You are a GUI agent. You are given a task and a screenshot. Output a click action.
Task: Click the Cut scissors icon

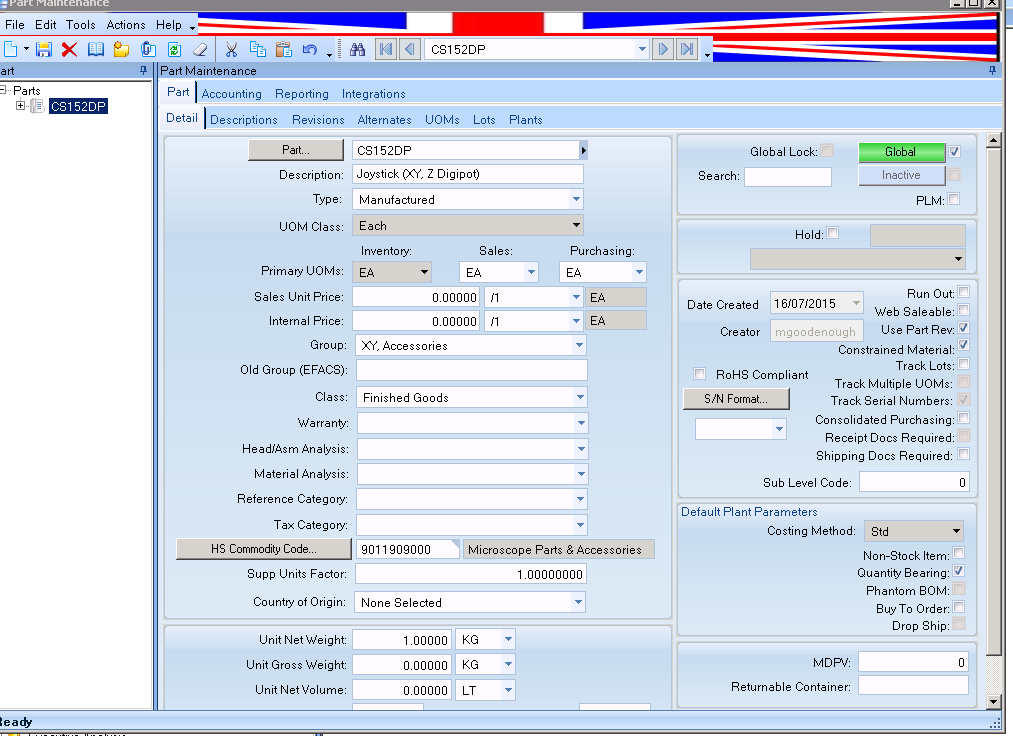click(231, 49)
